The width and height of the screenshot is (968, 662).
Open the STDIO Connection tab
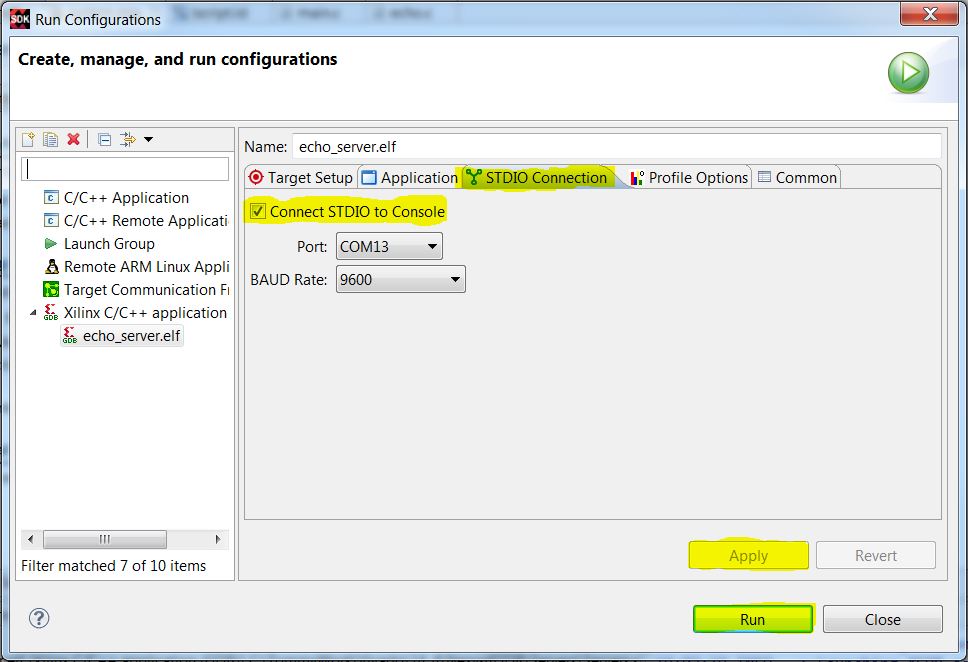(538, 178)
